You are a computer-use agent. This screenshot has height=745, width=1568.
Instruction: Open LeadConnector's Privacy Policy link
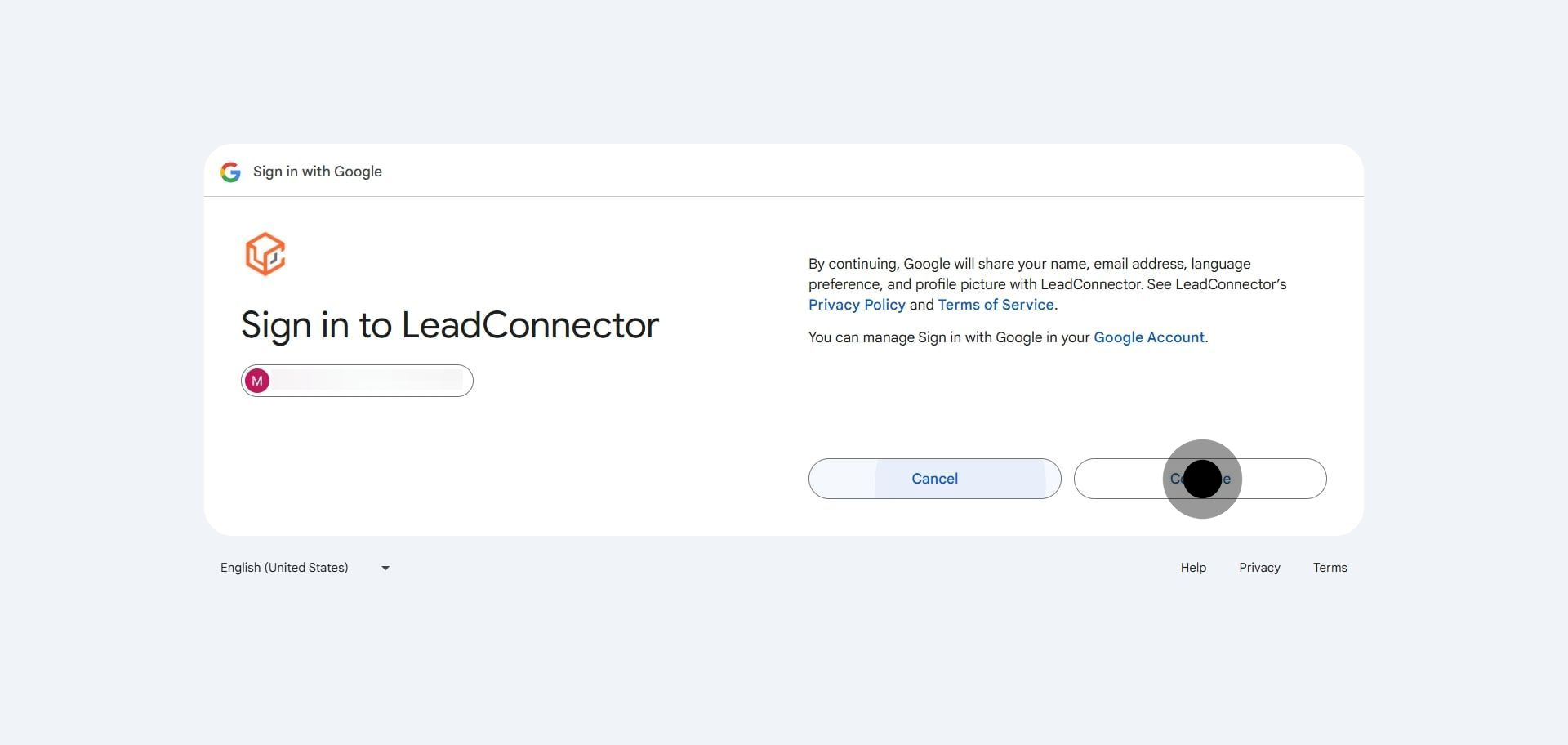coord(857,305)
